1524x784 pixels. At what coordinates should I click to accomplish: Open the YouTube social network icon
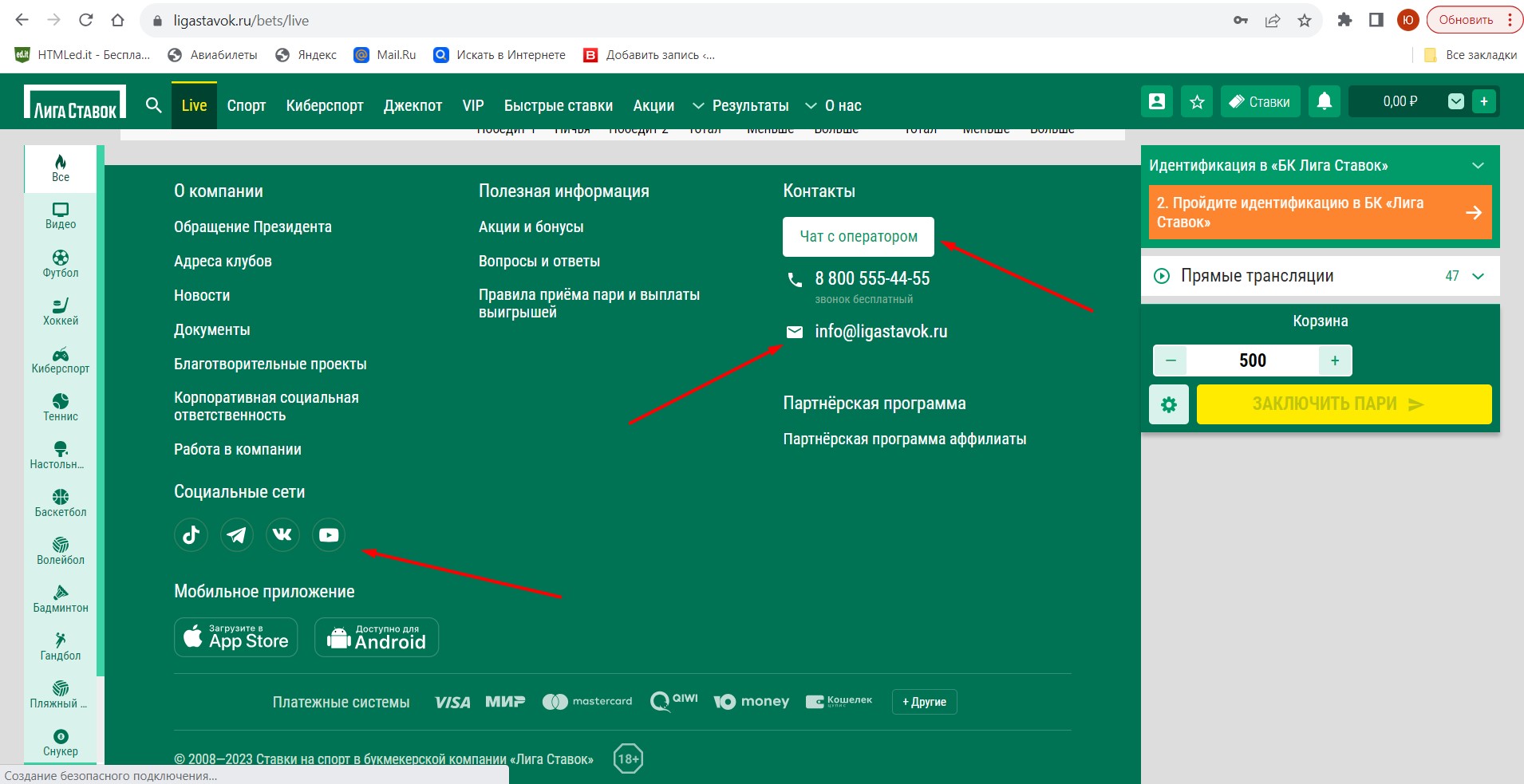329,534
